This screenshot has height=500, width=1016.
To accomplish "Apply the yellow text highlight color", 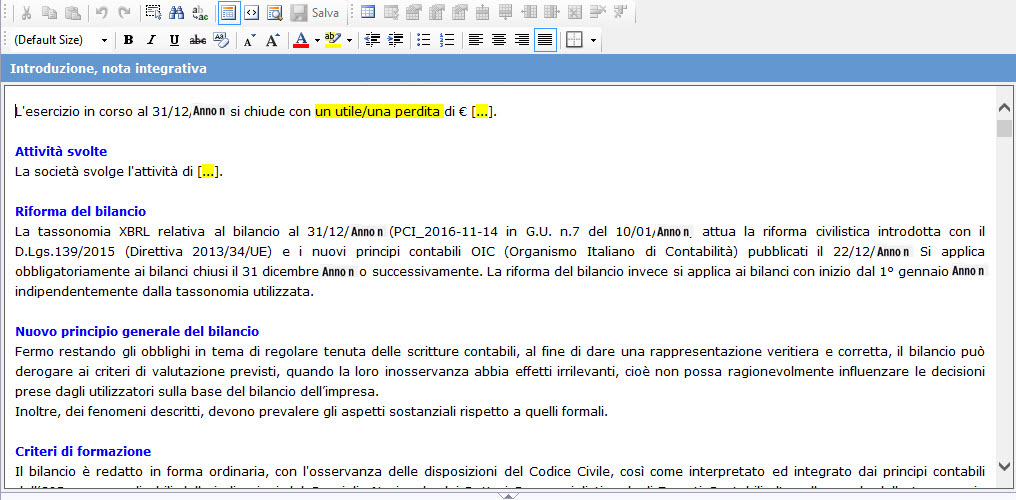I will coord(333,40).
